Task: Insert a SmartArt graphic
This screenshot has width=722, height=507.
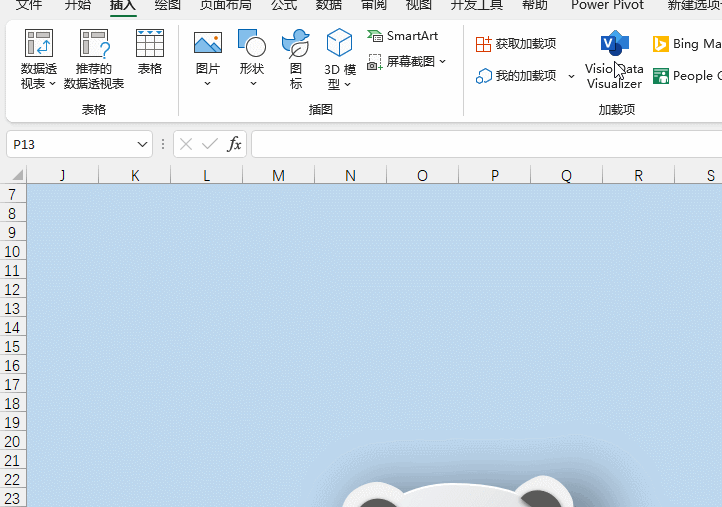Action: tap(403, 36)
